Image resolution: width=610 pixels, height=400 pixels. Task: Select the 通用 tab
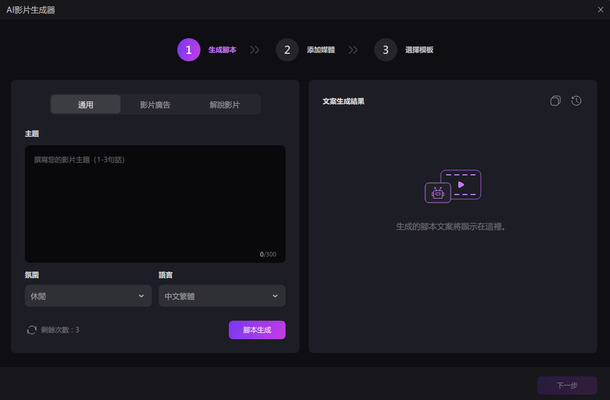point(86,104)
